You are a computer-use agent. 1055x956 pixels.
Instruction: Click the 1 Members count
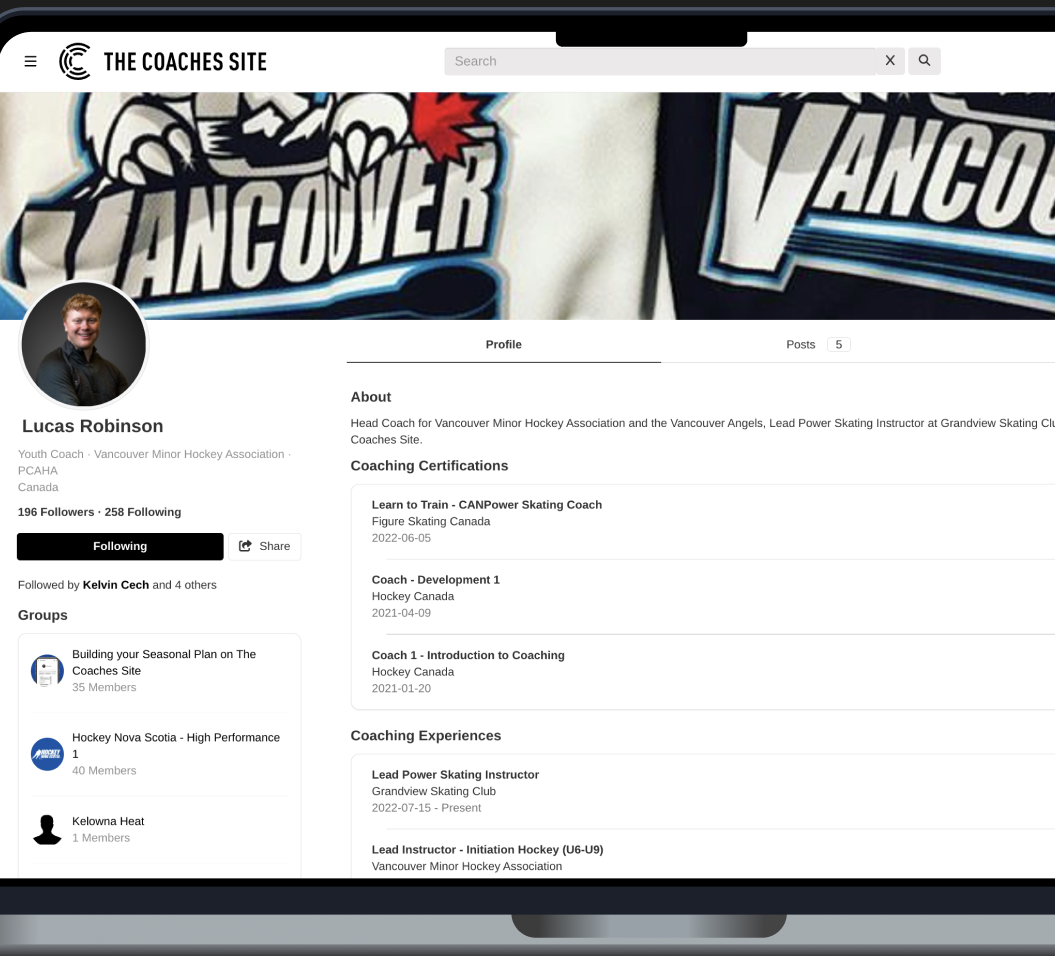click(100, 838)
